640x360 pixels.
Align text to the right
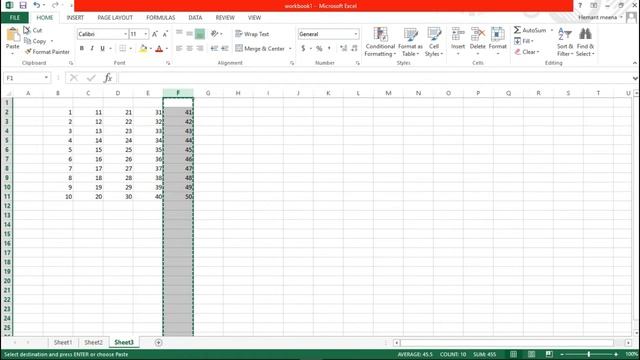(200, 49)
